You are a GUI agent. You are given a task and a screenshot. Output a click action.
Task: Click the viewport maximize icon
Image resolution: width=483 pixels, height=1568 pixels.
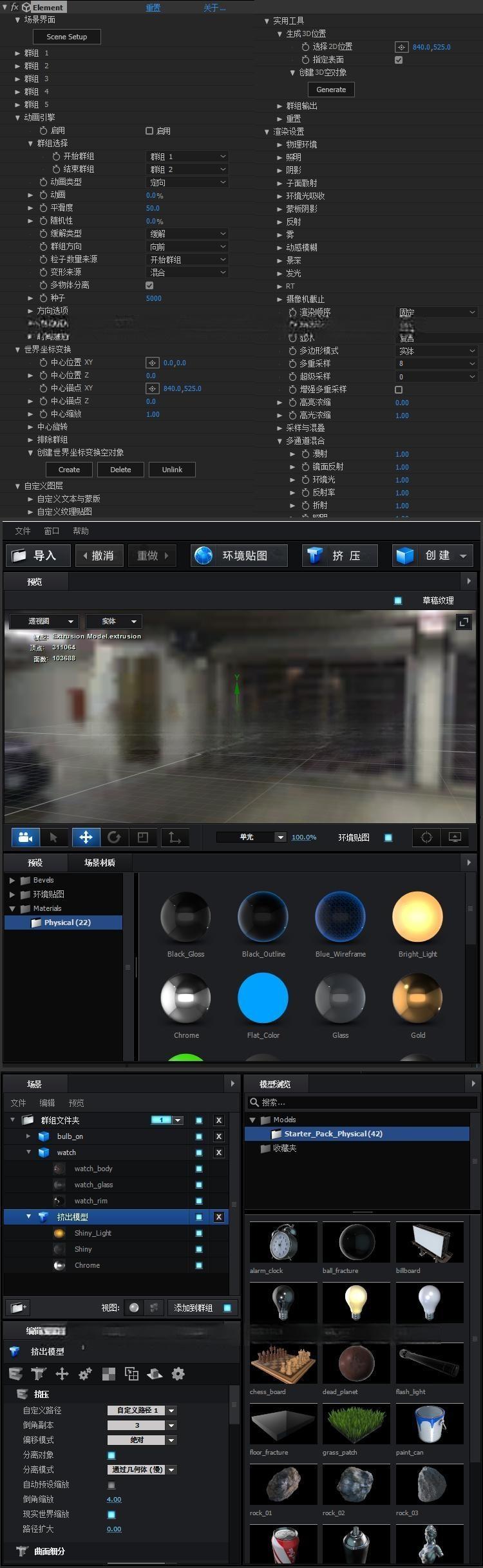pos(464,622)
